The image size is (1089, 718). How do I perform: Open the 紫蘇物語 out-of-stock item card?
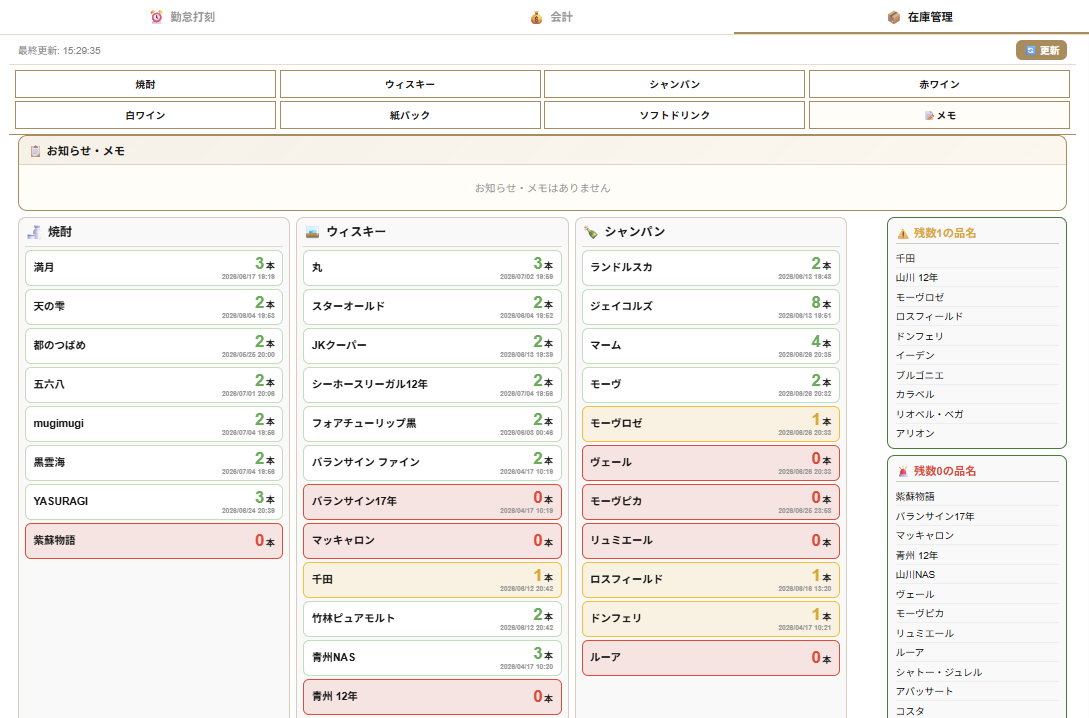pos(154,541)
